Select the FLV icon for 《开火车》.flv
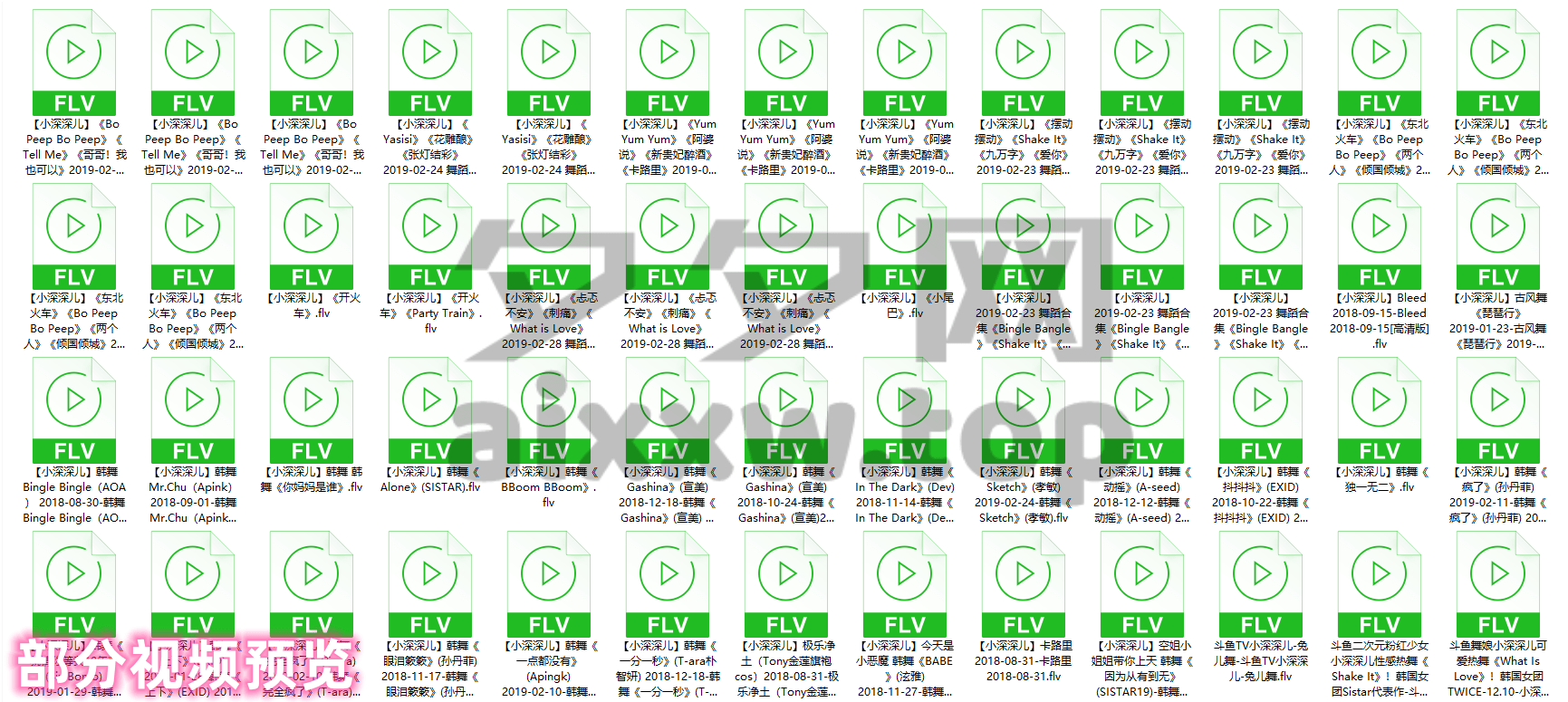The height and width of the screenshot is (702, 1568). 312,236
